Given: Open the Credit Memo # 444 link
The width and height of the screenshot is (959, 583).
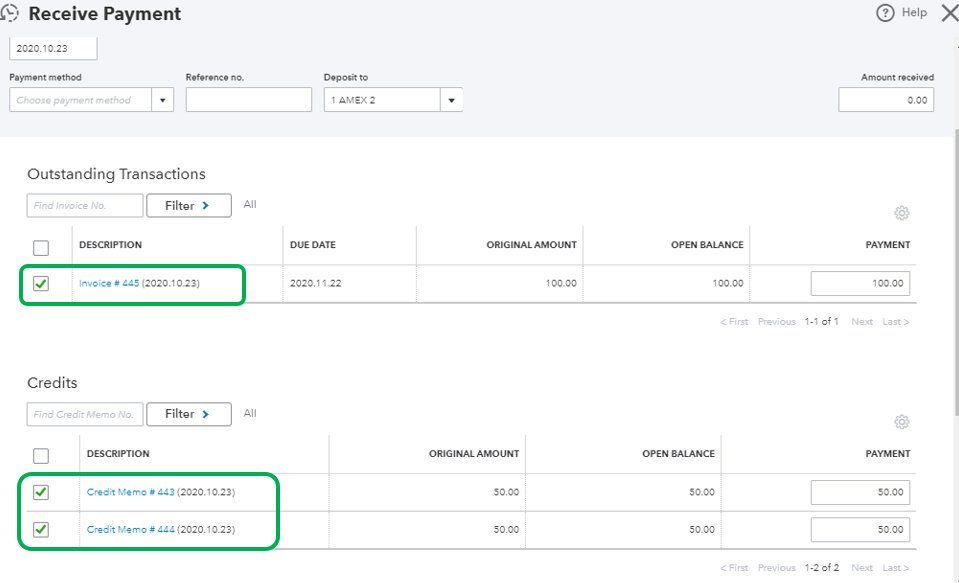Looking at the screenshot, I should 130,529.
